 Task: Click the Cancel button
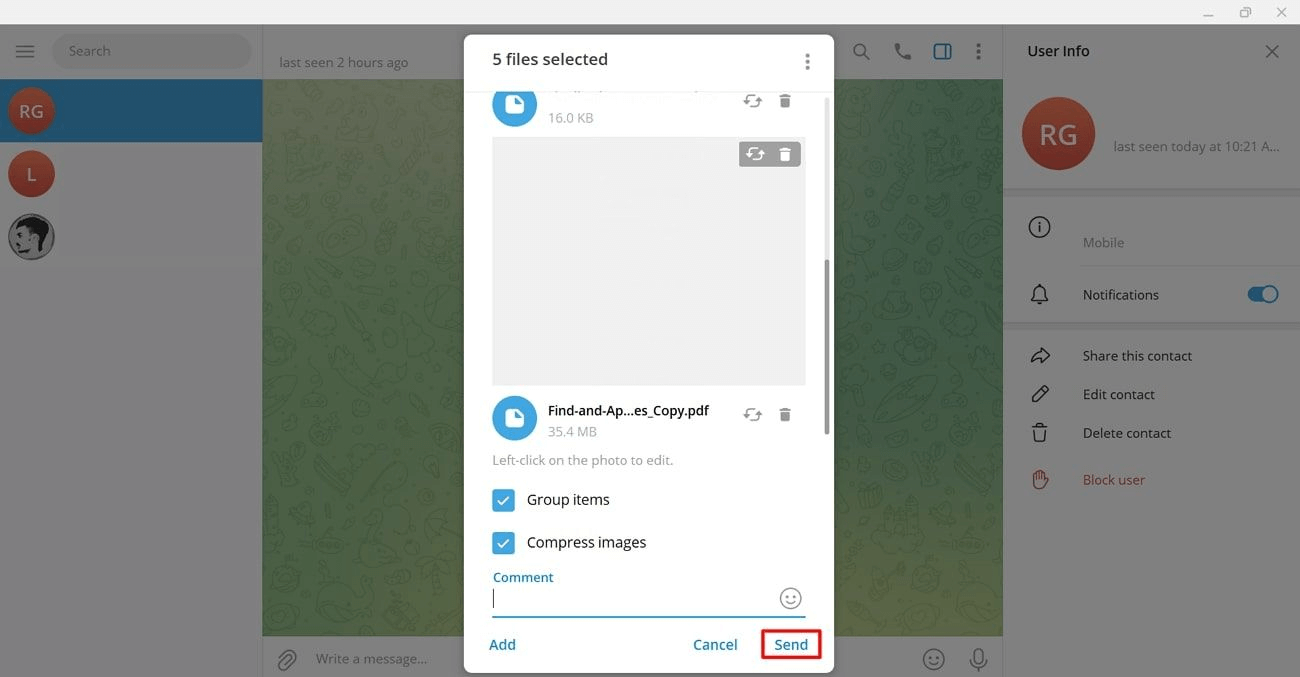click(715, 645)
